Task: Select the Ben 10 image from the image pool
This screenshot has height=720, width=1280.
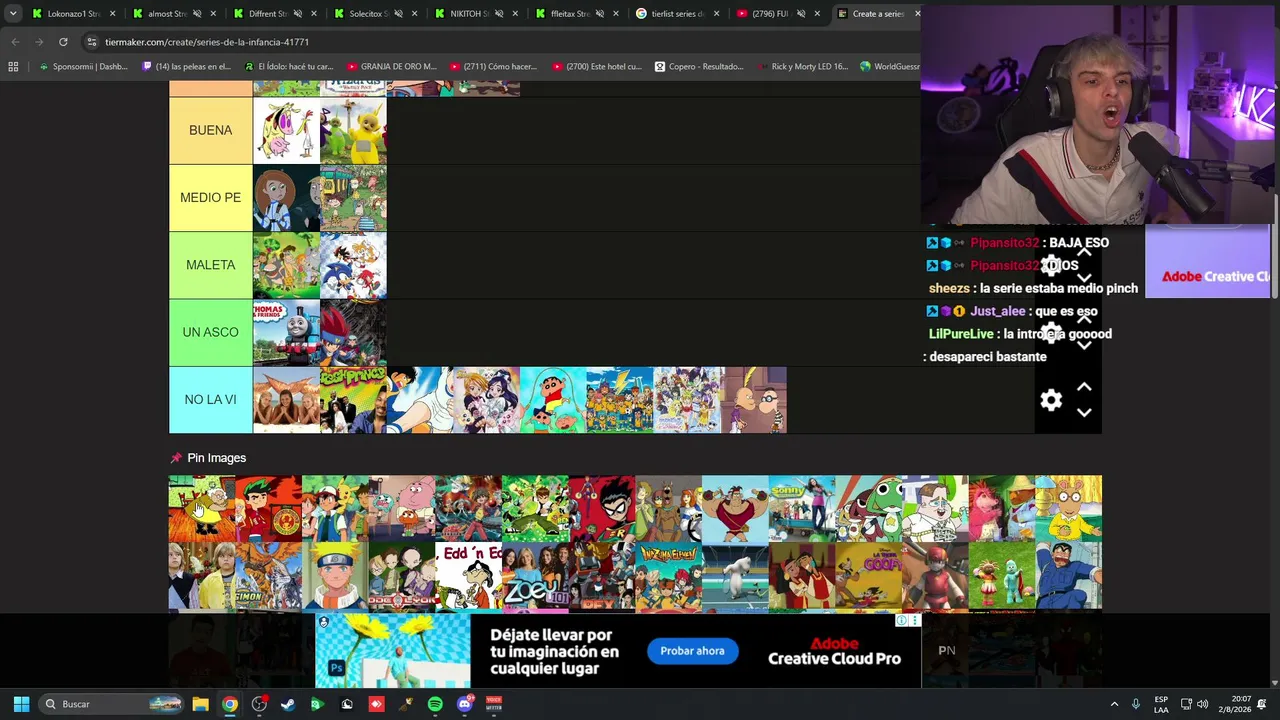Action: (x=535, y=508)
